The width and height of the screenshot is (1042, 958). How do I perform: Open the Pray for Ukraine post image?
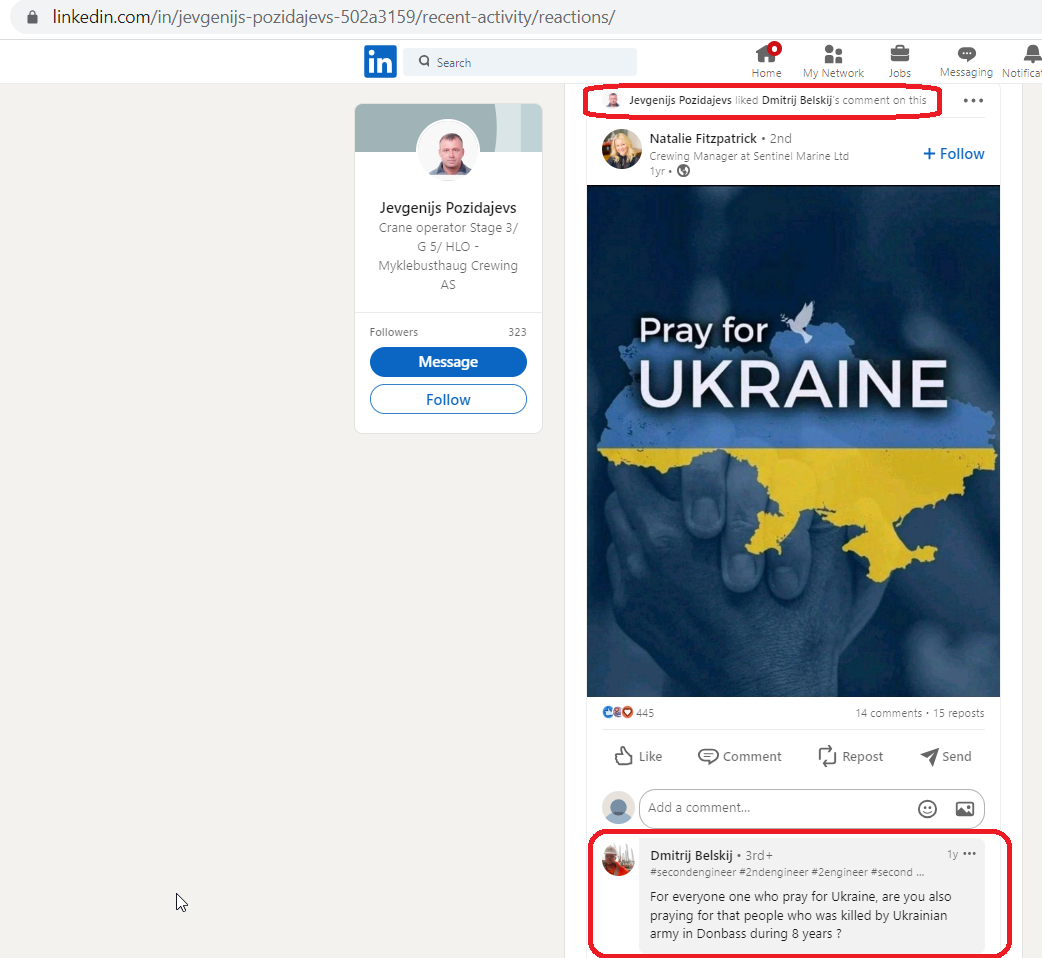coord(793,441)
